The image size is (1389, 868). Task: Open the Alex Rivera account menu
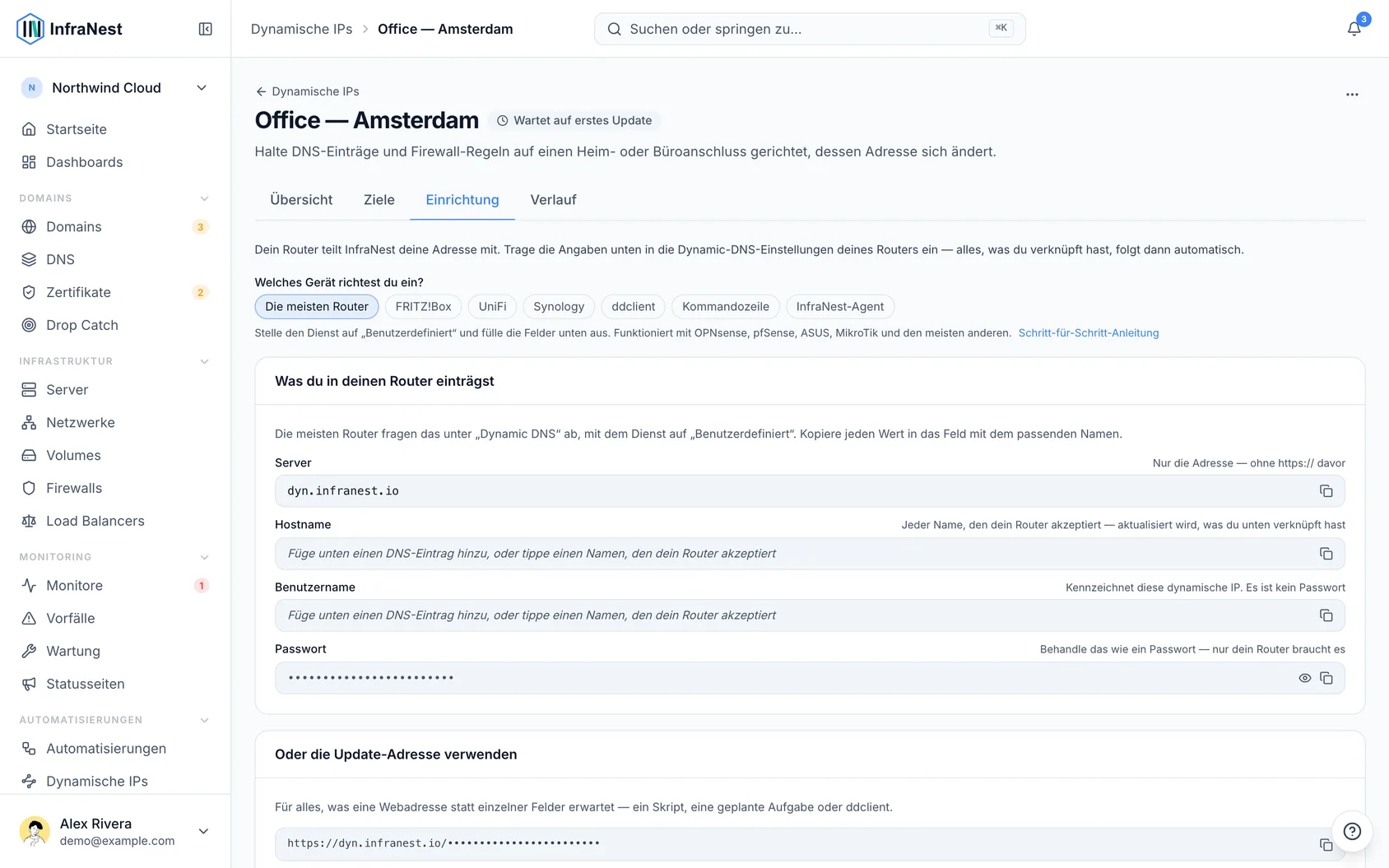coord(115,831)
